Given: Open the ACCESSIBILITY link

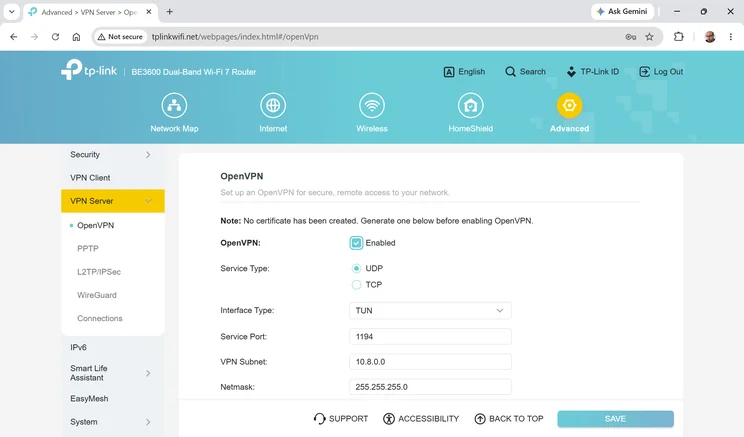Looking at the screenshot, I should click(421, 418).
